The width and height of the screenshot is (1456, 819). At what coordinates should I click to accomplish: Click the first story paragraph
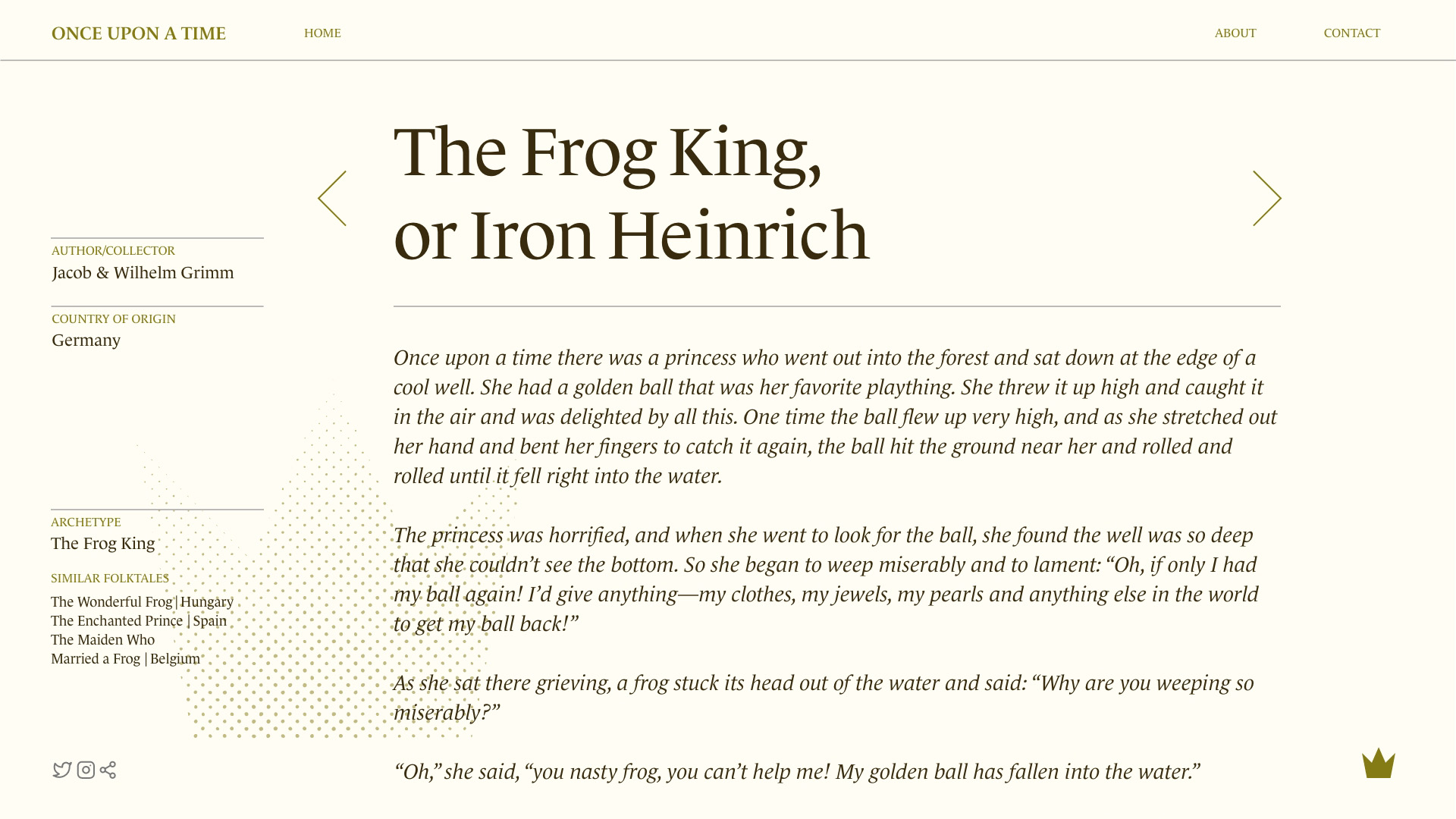(x=834, y=416)
